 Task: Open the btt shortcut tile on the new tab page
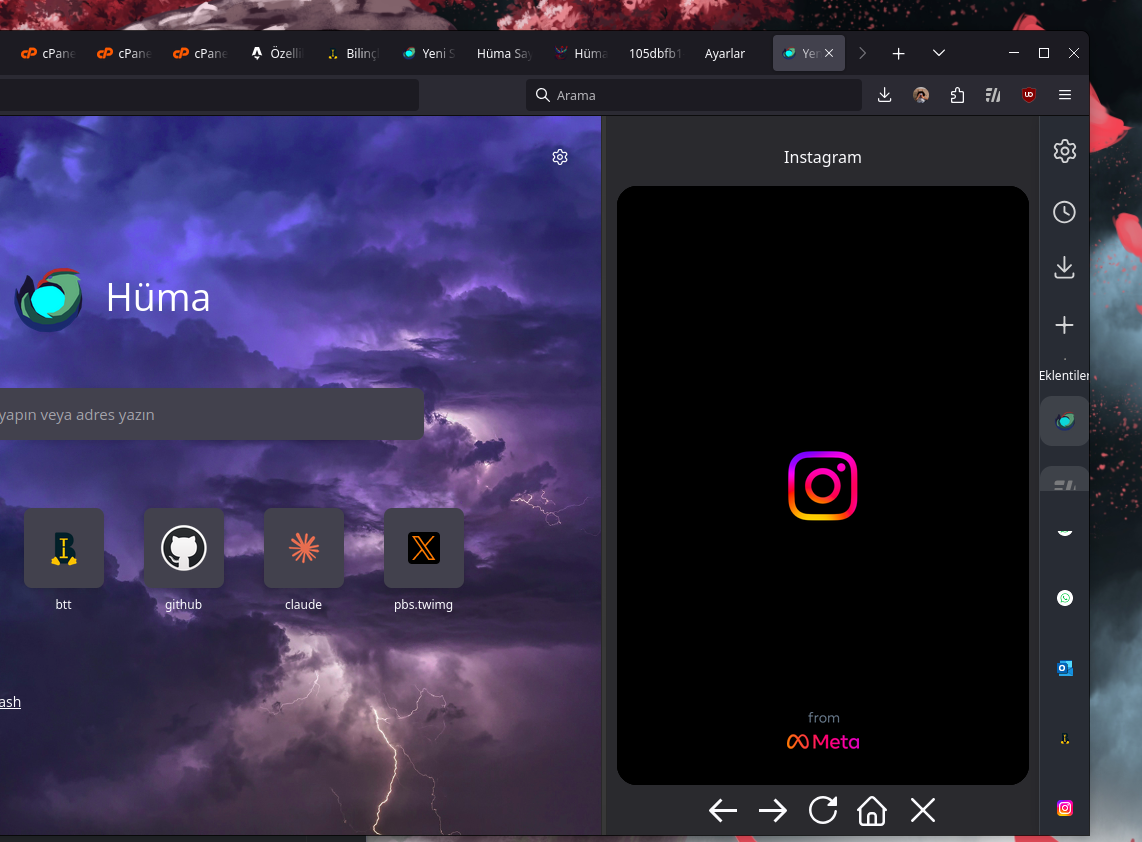pyautogui.click(x=64, y=548)
